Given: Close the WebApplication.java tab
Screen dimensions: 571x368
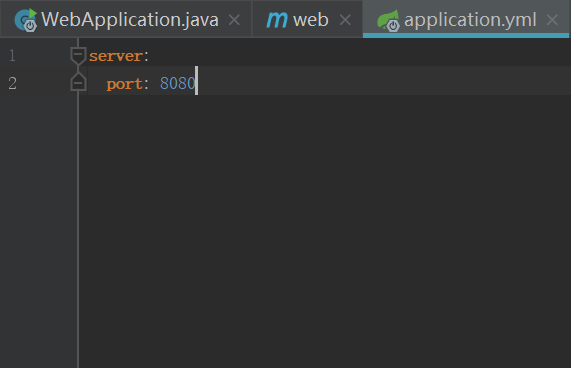Looking at the screenshot, I should 234,20.
